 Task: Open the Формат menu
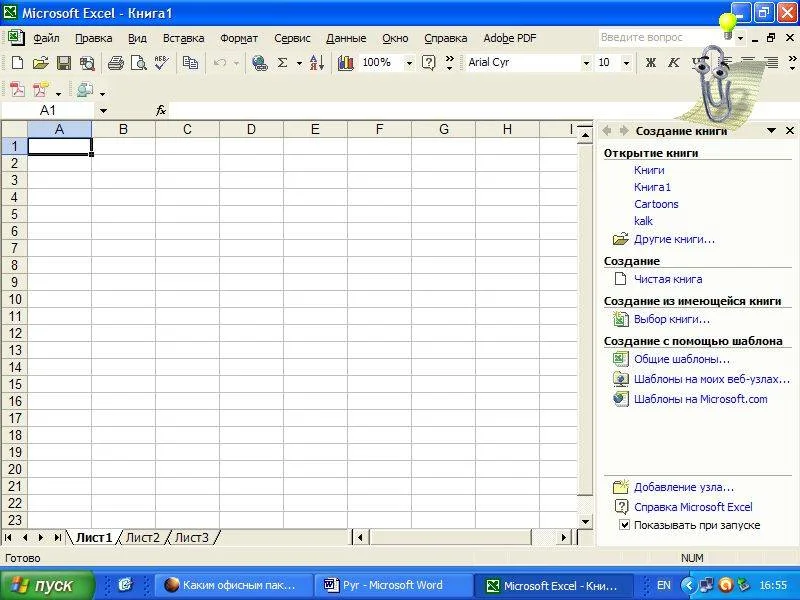coord(239,38)
